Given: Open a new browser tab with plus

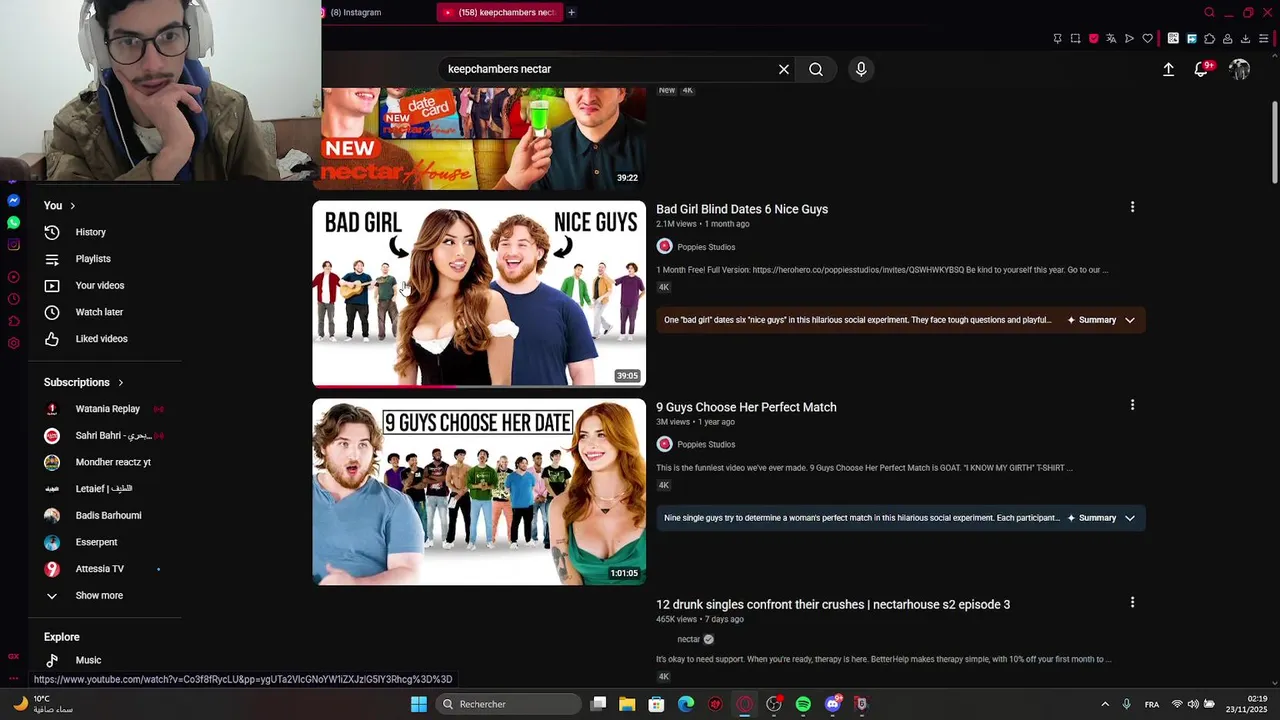Looking at the screenshot, I should 571,12.
